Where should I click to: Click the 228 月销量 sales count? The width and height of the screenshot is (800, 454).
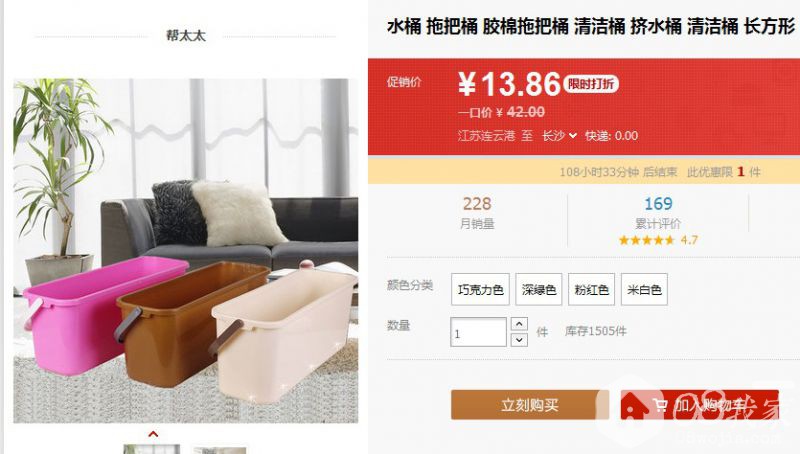pyautogui.click(x=477, y=213)
